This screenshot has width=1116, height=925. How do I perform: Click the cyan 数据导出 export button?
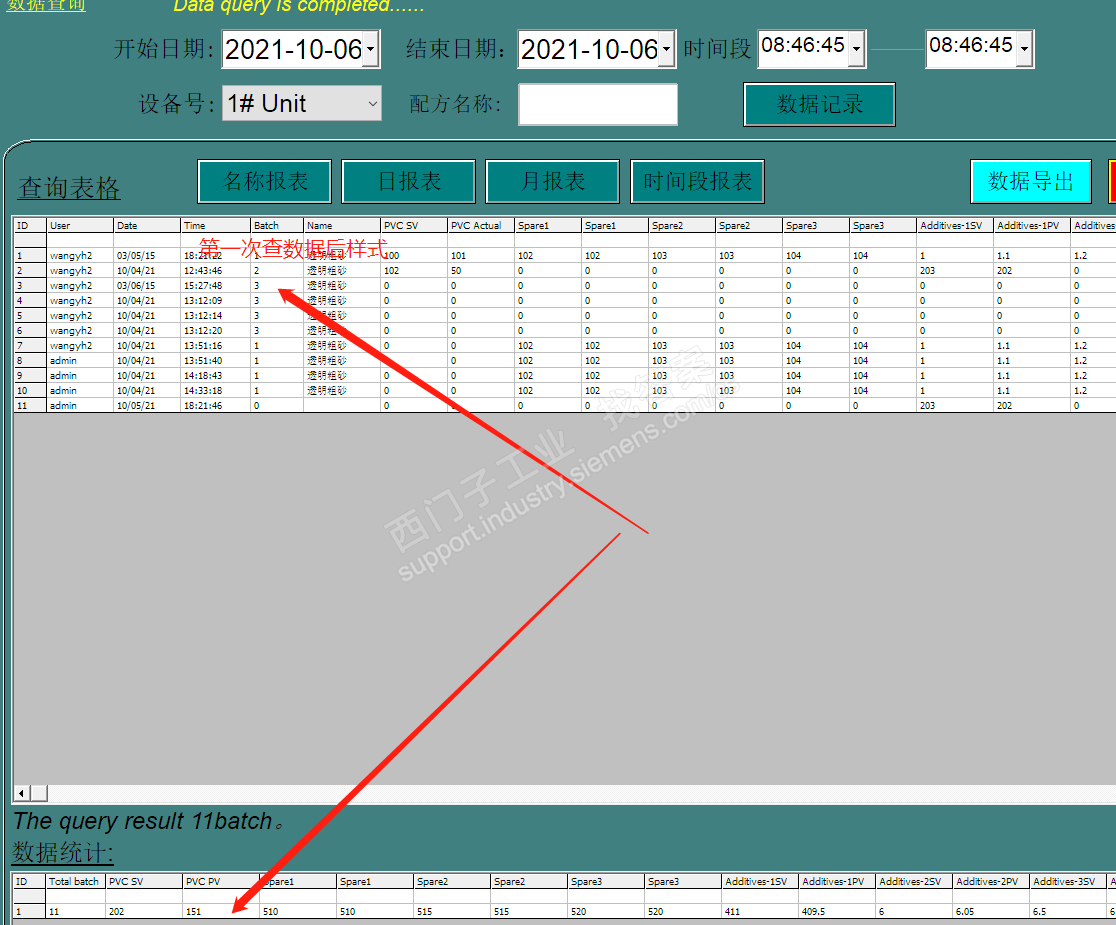tap(1031, 181)
